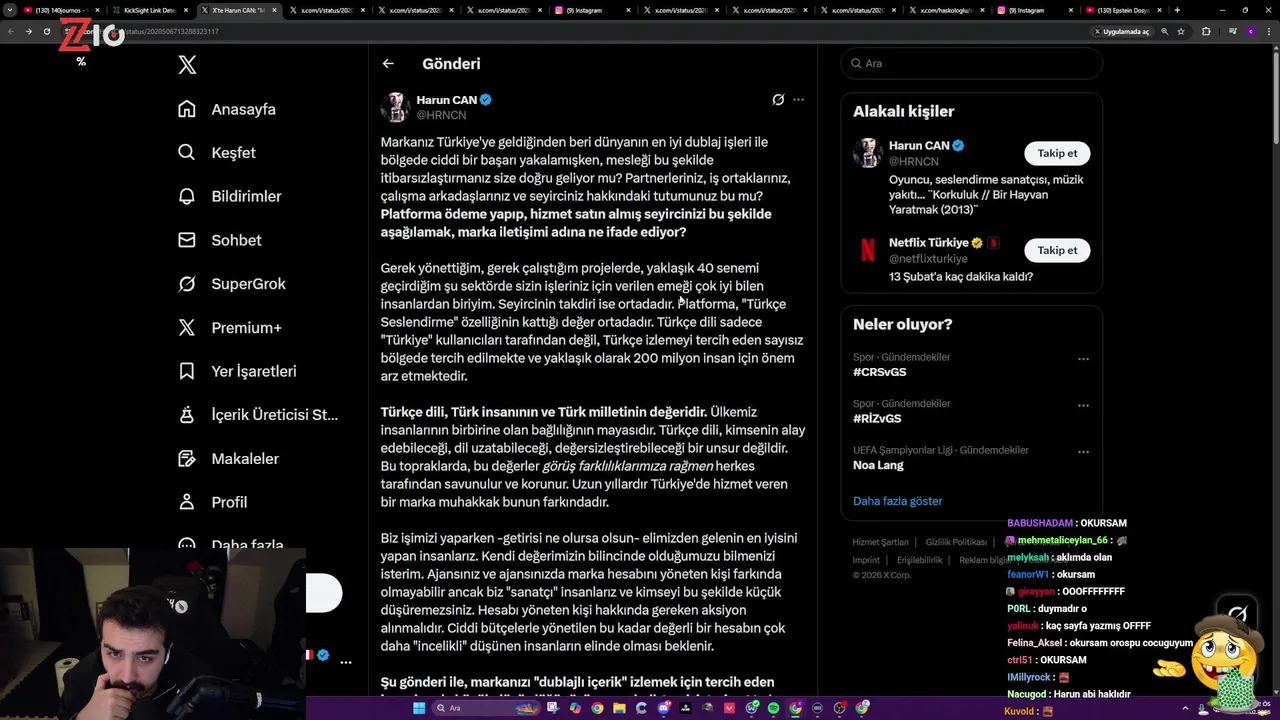The height and width of the screenshot is (720, 1280).
Task: Open options for the #RİZvGS trend
Action: click(1083, 405)
